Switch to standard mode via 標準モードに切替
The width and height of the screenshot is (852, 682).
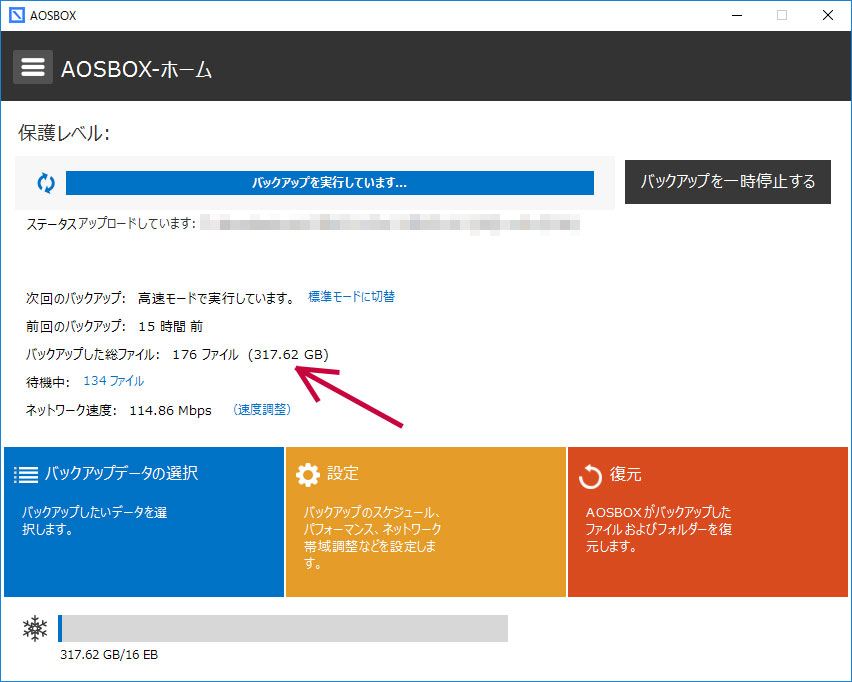[x=352, y=297]
